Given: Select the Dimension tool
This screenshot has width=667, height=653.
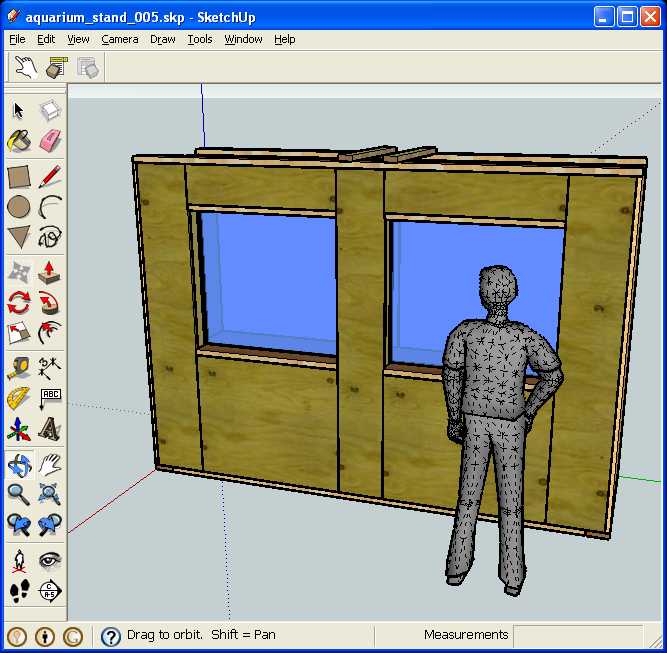Looking at the screenshot, I should tap(50, 368).
